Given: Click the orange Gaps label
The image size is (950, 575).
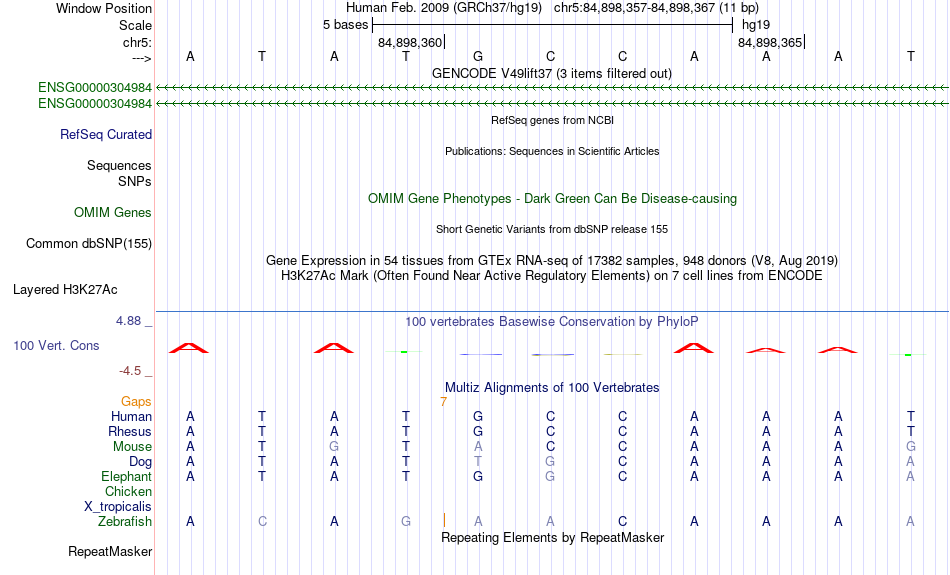Looking at the screenshot, I should tap(136, 401).
